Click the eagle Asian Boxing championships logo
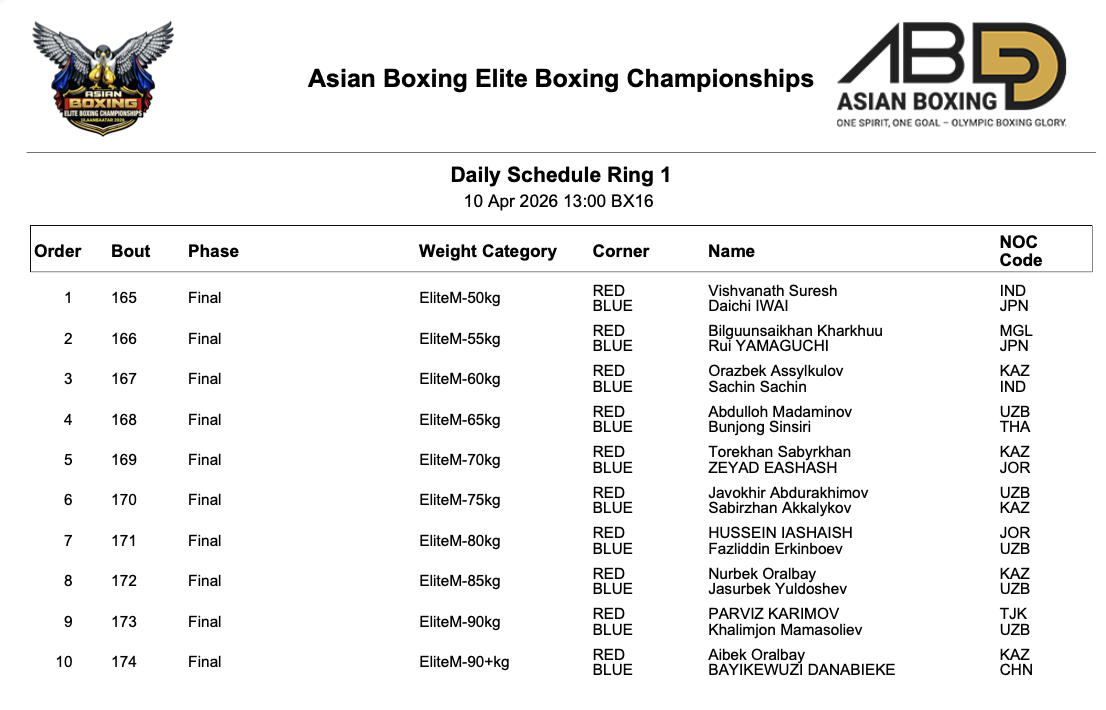The image size is (1106, 710). pos(103,78)
